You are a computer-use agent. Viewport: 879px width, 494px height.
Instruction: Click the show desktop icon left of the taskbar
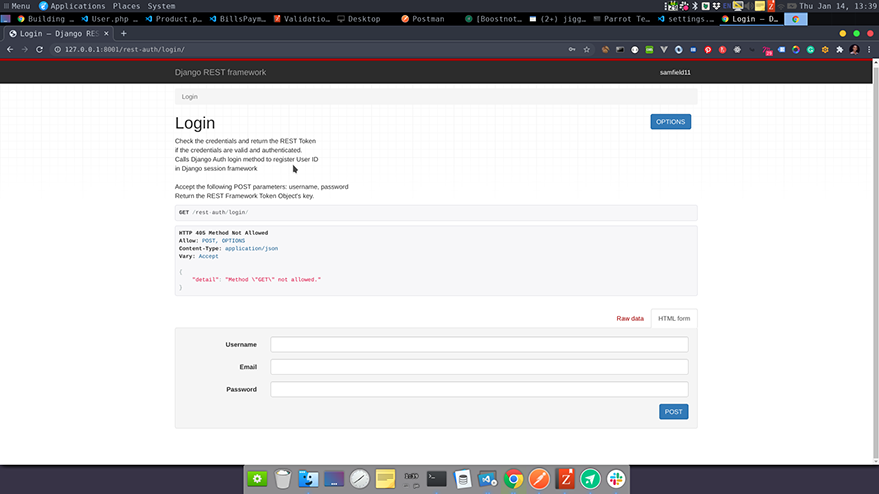click(x=6, y=19)
